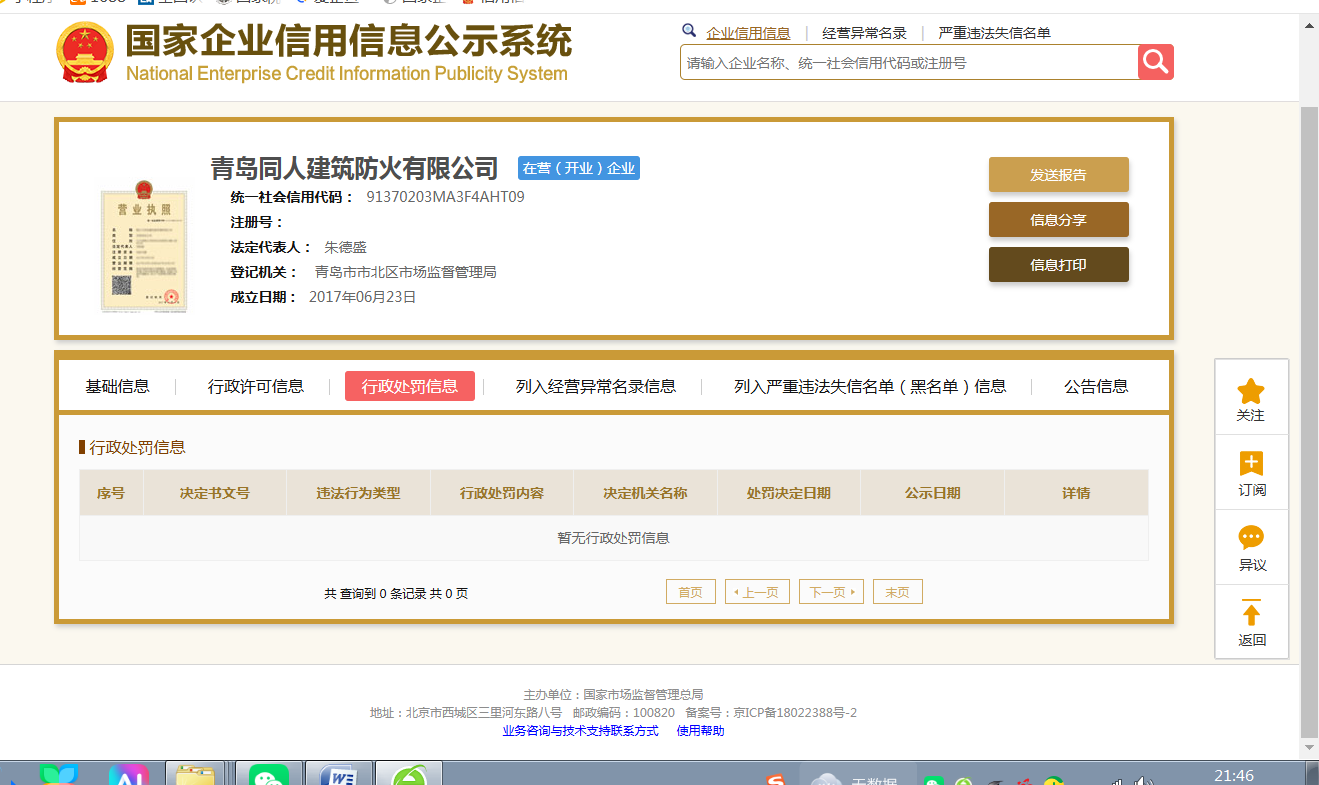Select the 列入经营异常名录信息 tab
This screenshot has height=785, width=1319.
pyautogui.click(x=595, y=386)
